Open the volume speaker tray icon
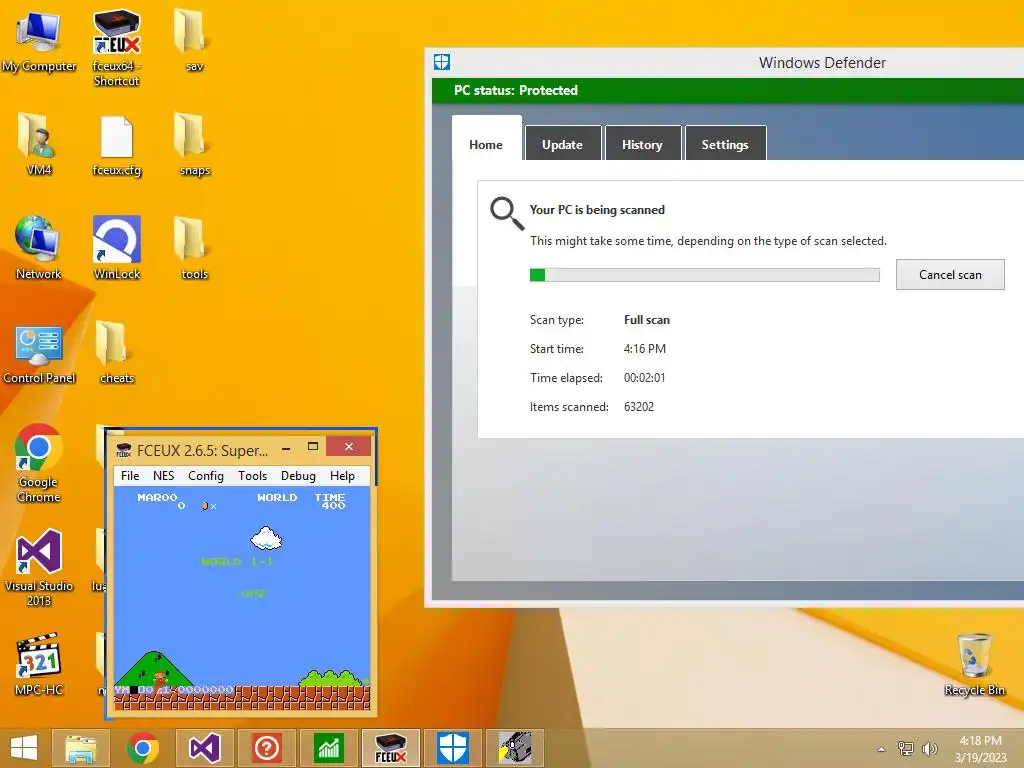This screenshot has width=1024, height=768. point(929,748)
